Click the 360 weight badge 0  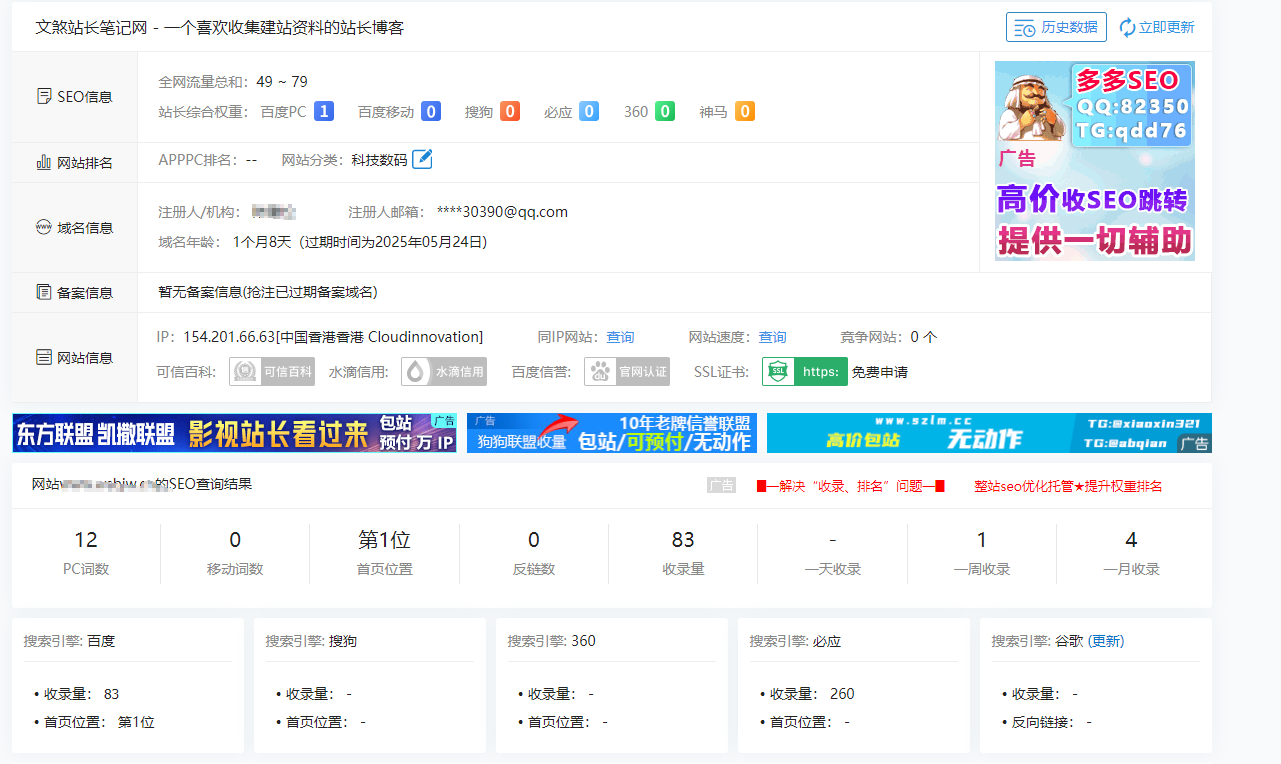[665, 111]
